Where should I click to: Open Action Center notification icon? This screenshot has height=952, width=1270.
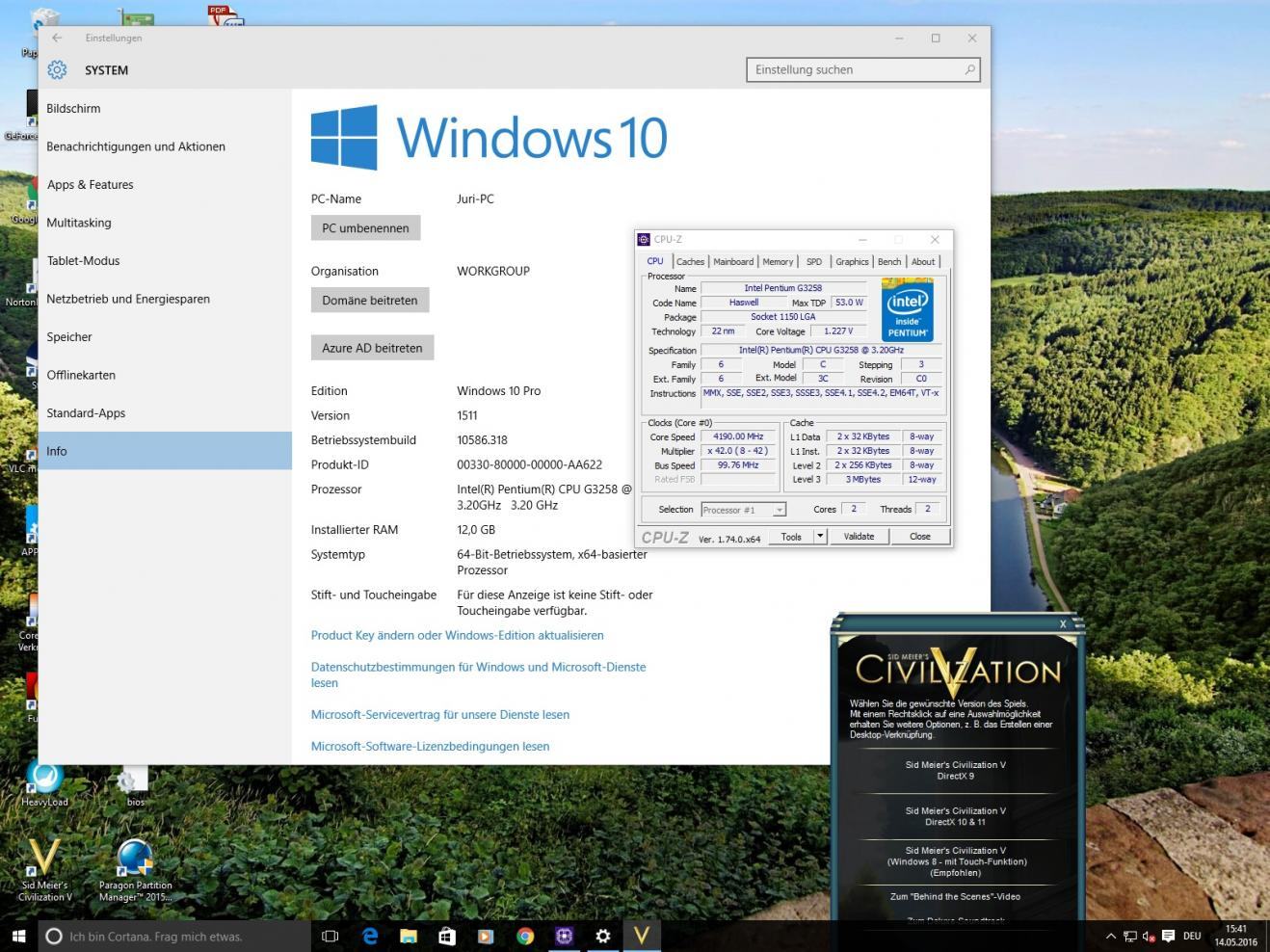(x=1168, y=936)
